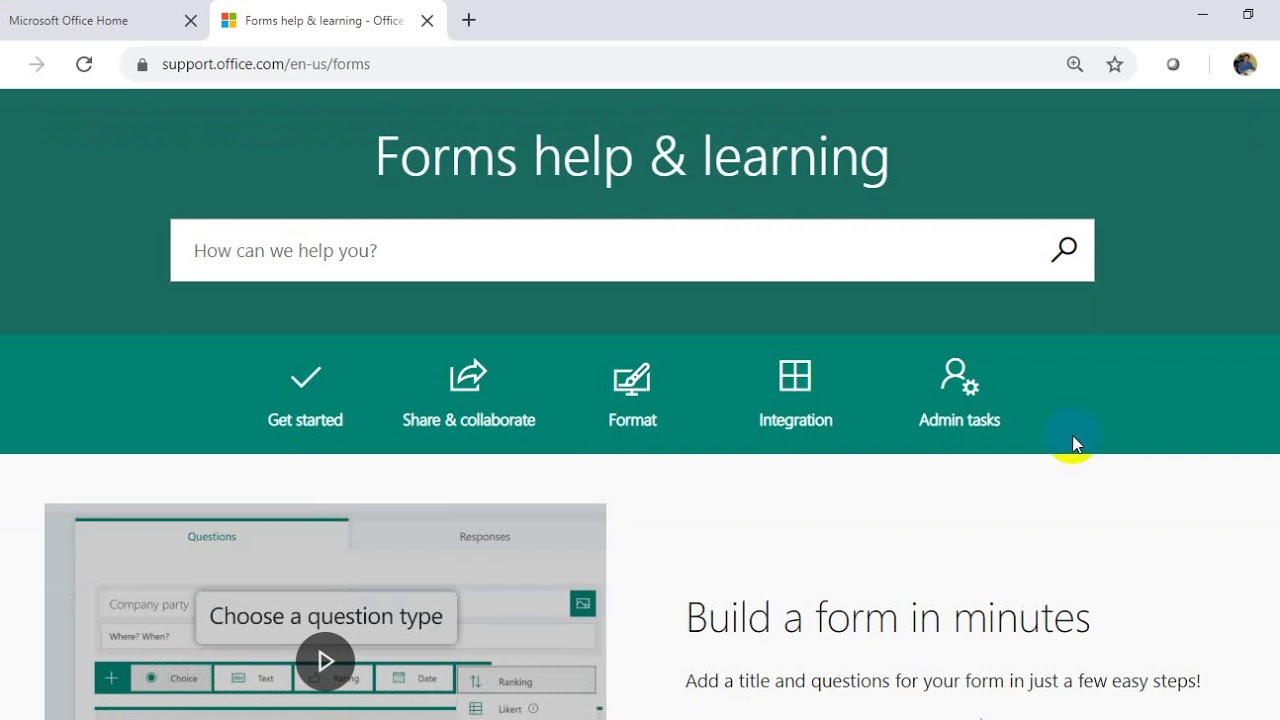Click the Get started checkmark icon
The height and width of the screenshot is (720, 1280).
(x=305, y=377)
